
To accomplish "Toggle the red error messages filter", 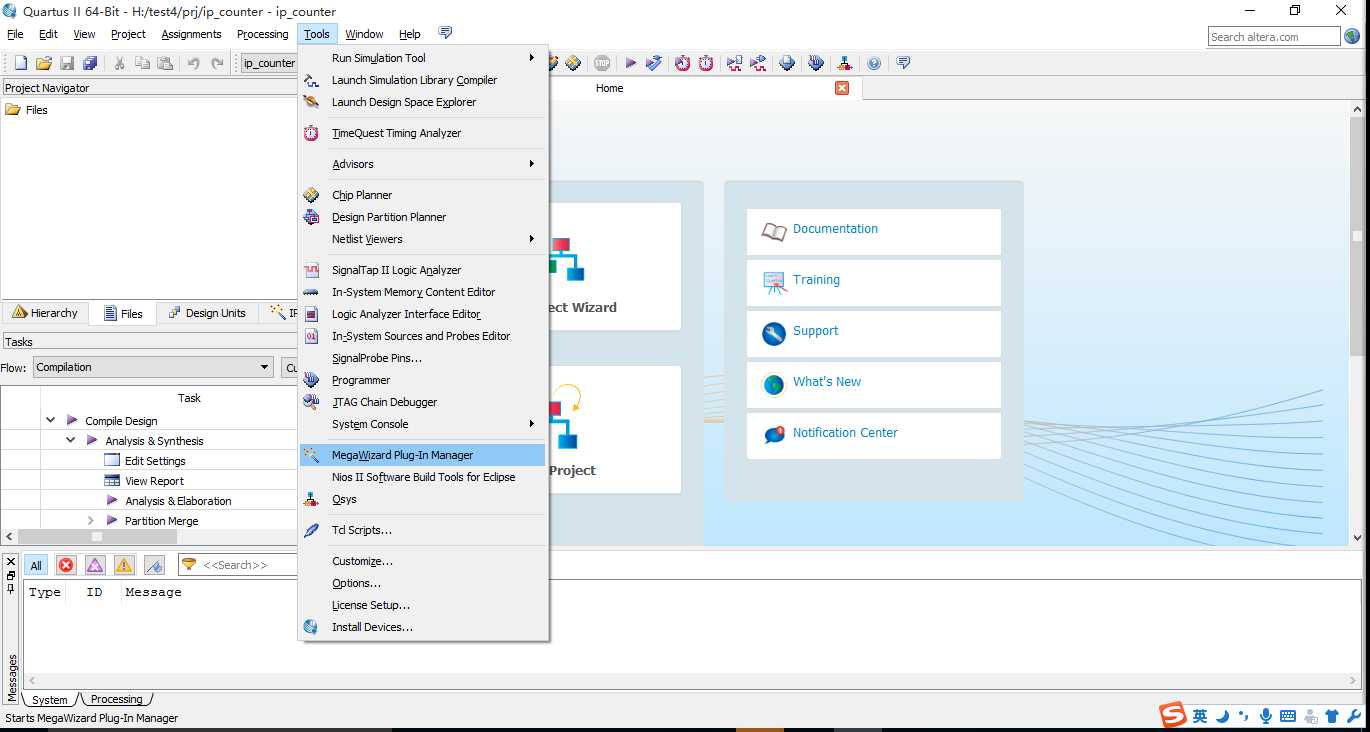I will pos(66,565).
